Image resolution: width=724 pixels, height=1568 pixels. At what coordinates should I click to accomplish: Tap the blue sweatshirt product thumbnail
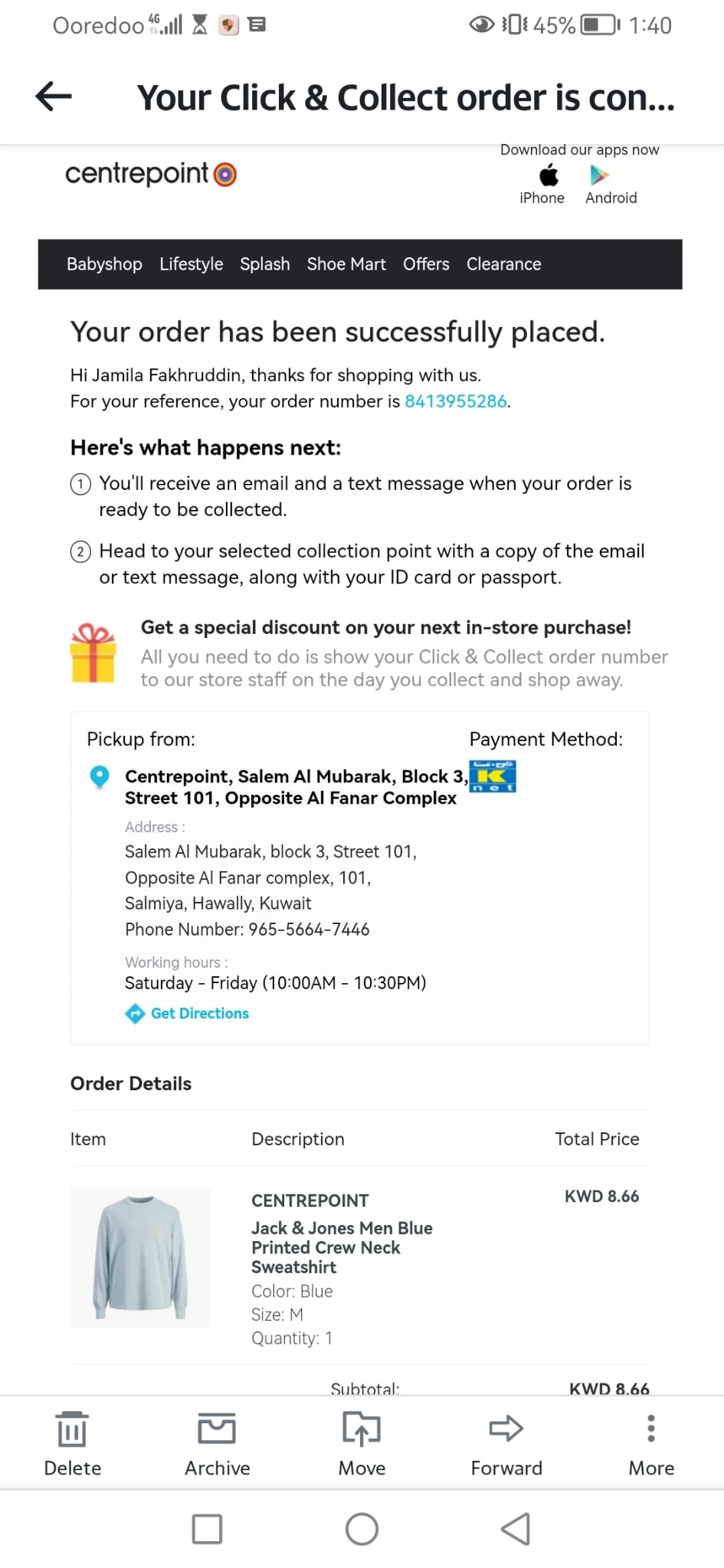pos(140,1257)
